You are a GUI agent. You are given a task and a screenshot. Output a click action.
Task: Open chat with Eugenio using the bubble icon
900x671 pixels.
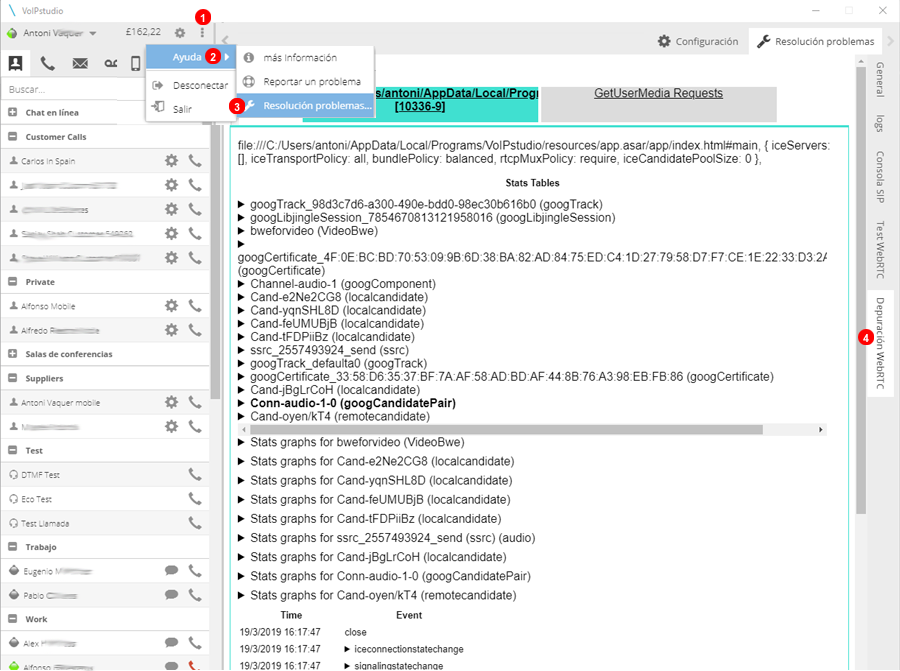click(x=172, y=570)
